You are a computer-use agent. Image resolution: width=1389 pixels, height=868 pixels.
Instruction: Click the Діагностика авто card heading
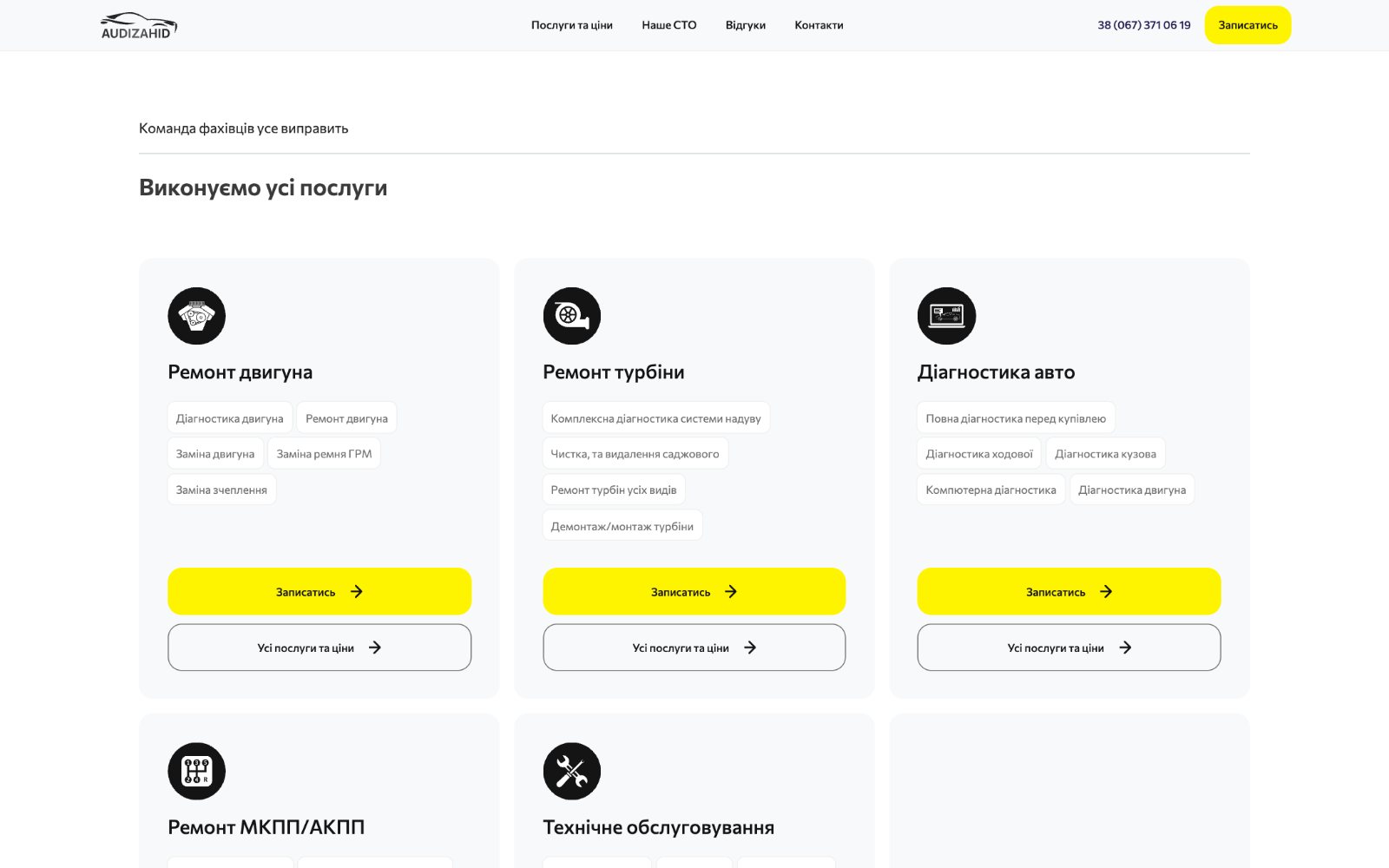(x=997, y=372)
